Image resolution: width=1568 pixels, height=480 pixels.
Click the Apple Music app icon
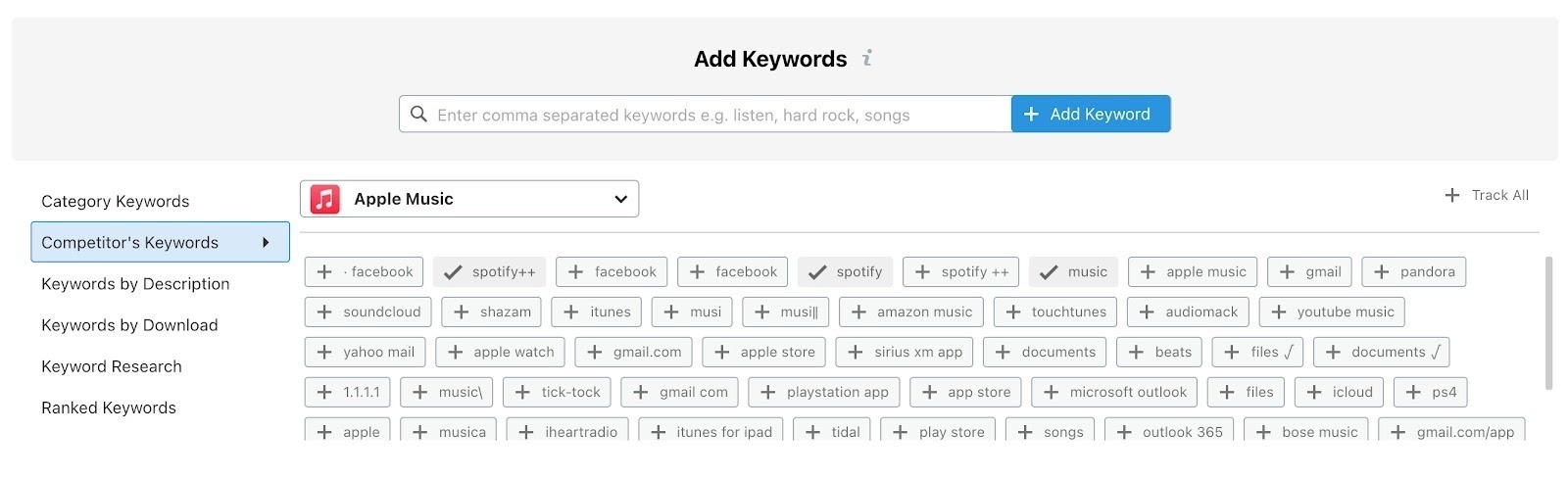(325, 199)
